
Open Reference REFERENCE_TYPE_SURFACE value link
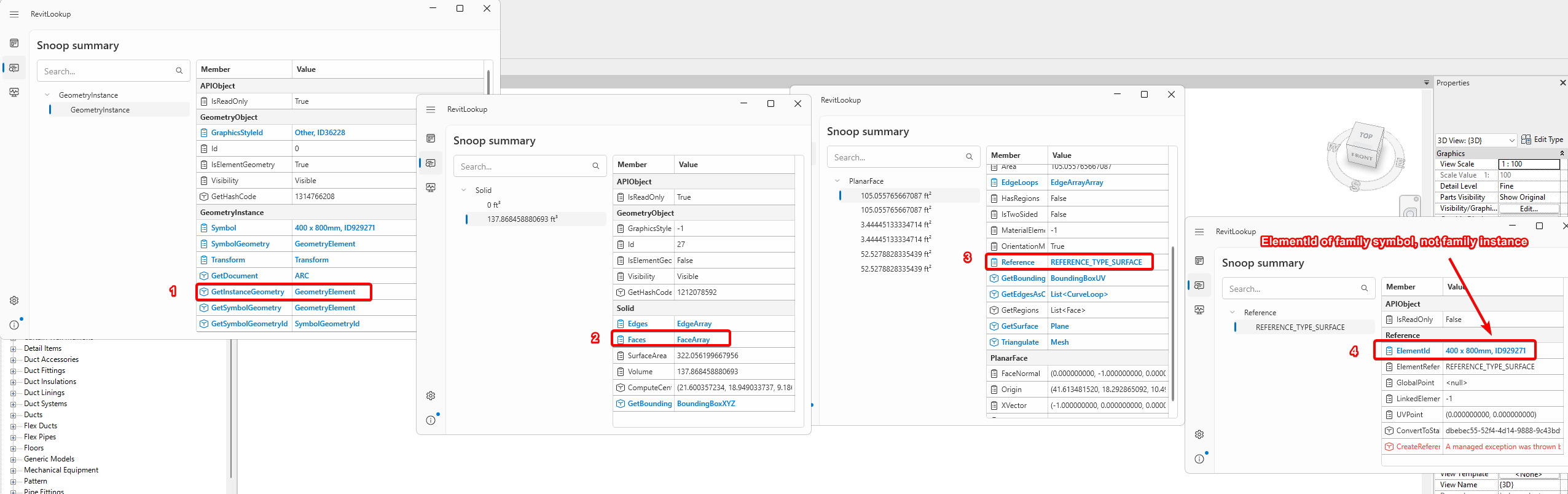(x=1096, y=262)
